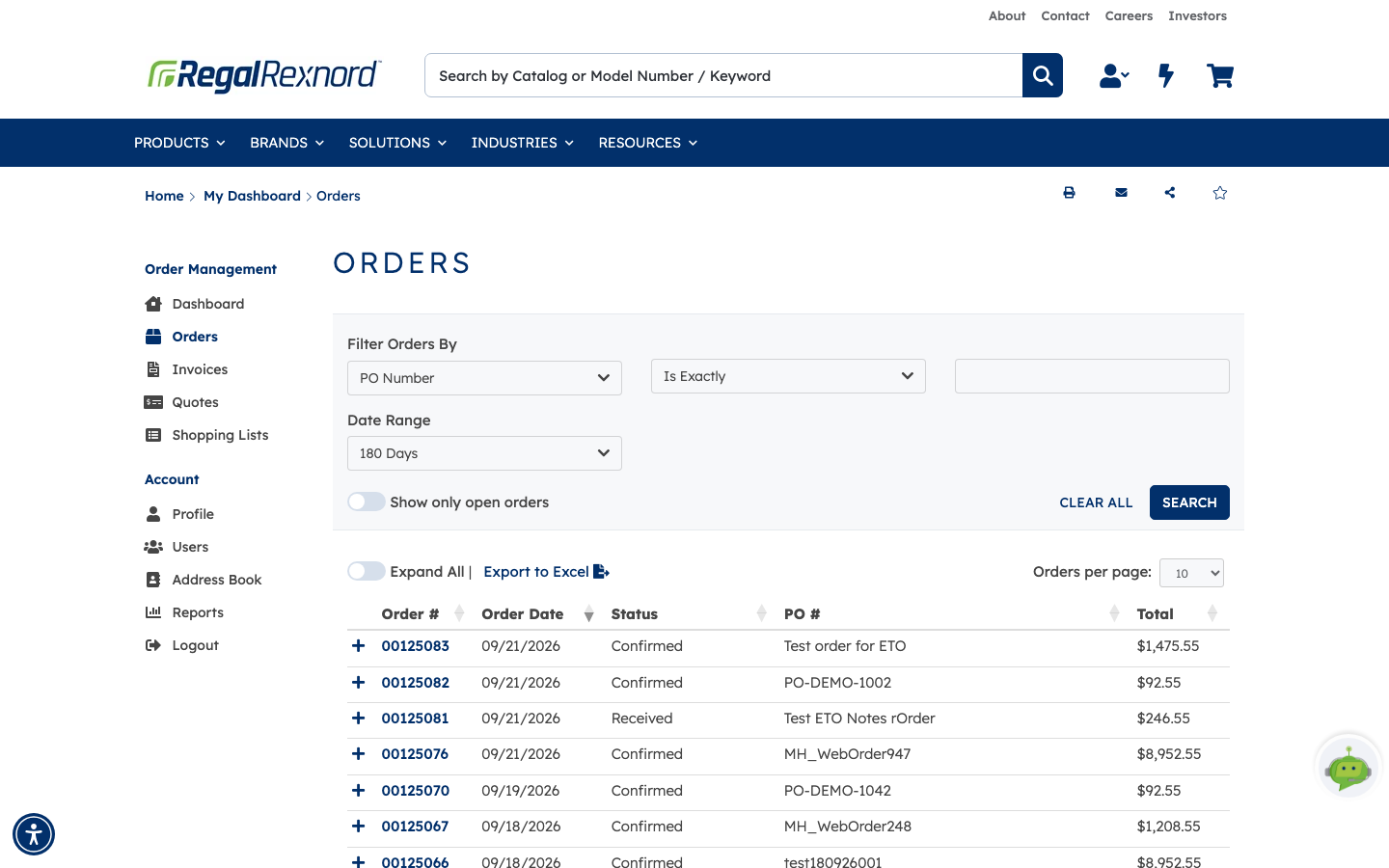Change Orders per page dropdown
Viewport: 1389px width, 868px height.
[1191, 573]
